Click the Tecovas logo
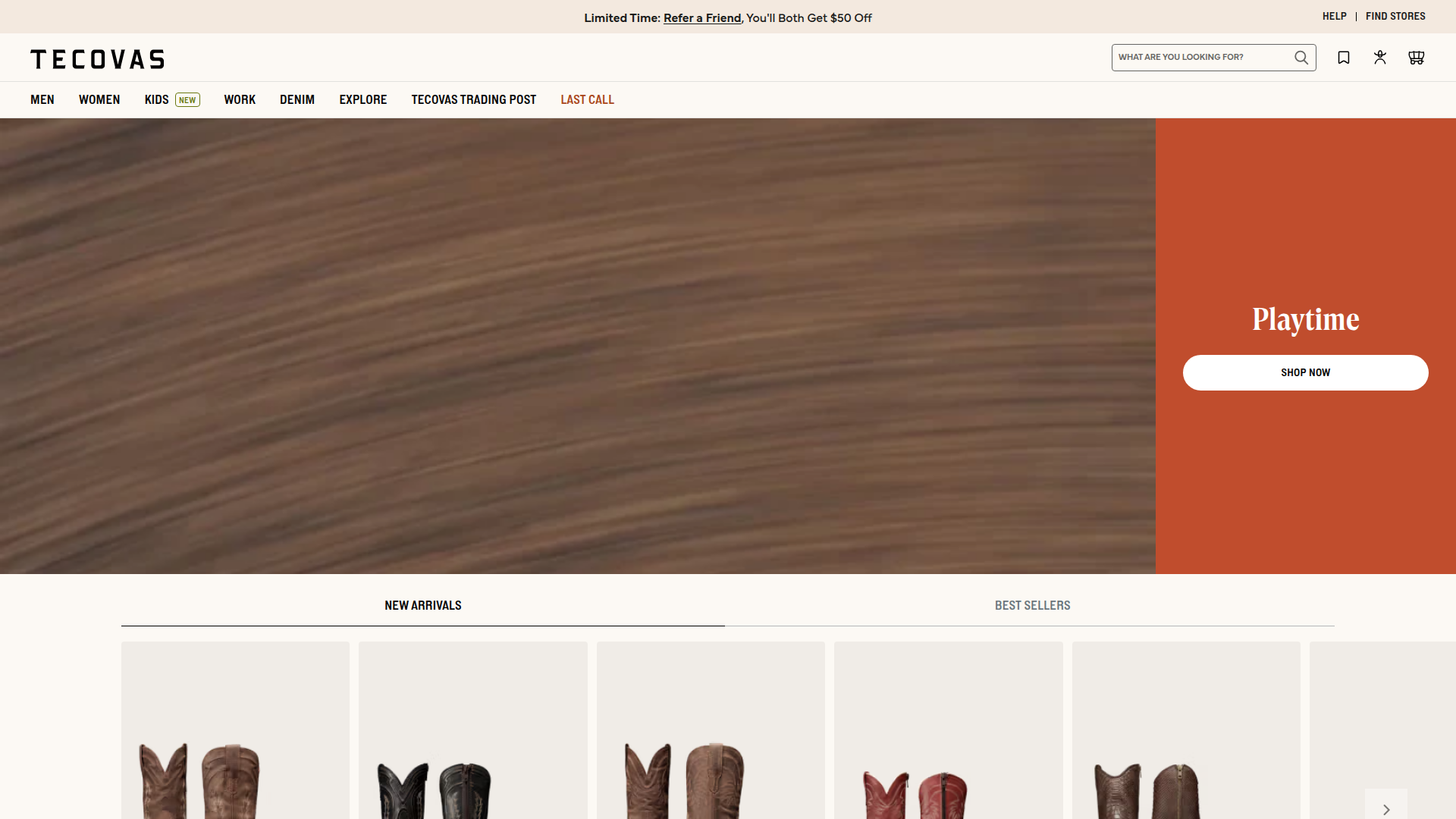 pyautogui.click(x=97, y=59)
